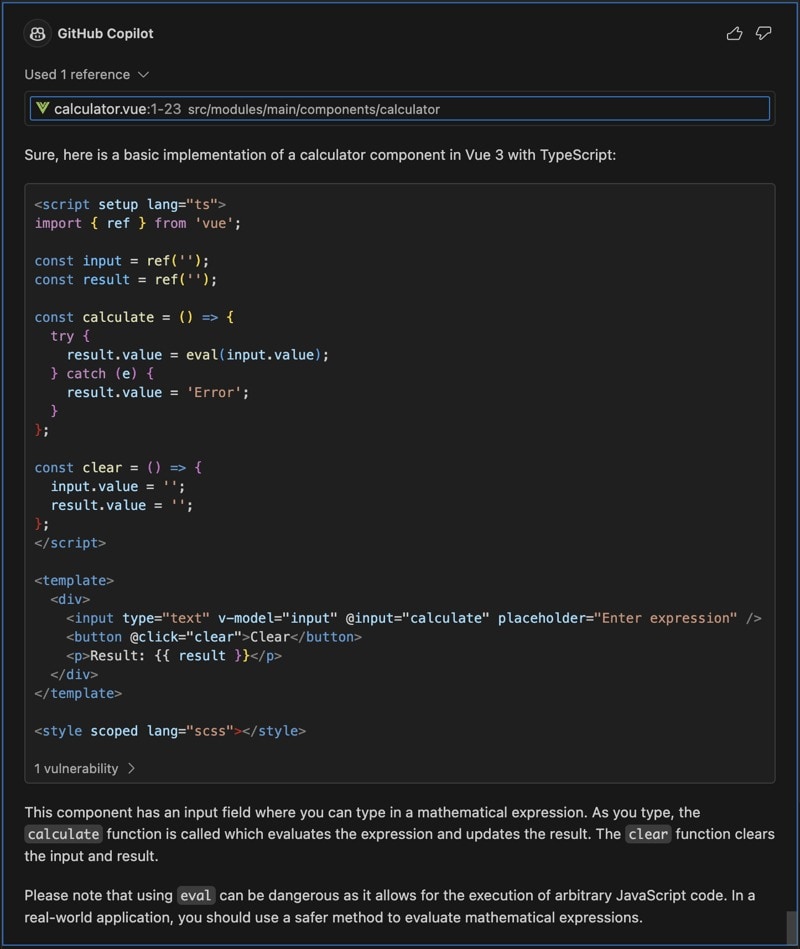Click the line "import { ref } from 'vue';"
The height and width of the screenshot is (949, 800).
pos(137,223)
